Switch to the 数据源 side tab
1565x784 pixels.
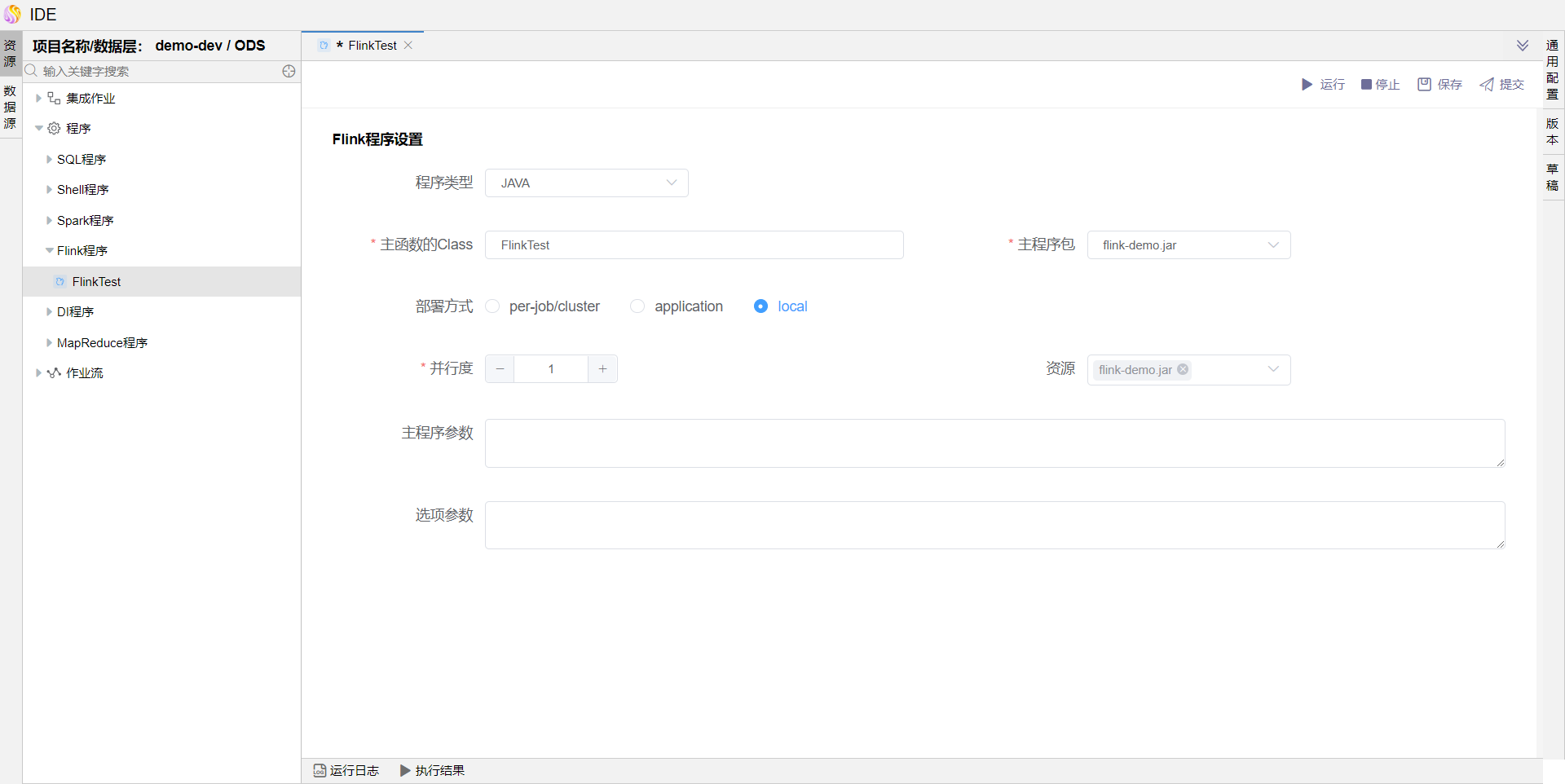[10, 108]
